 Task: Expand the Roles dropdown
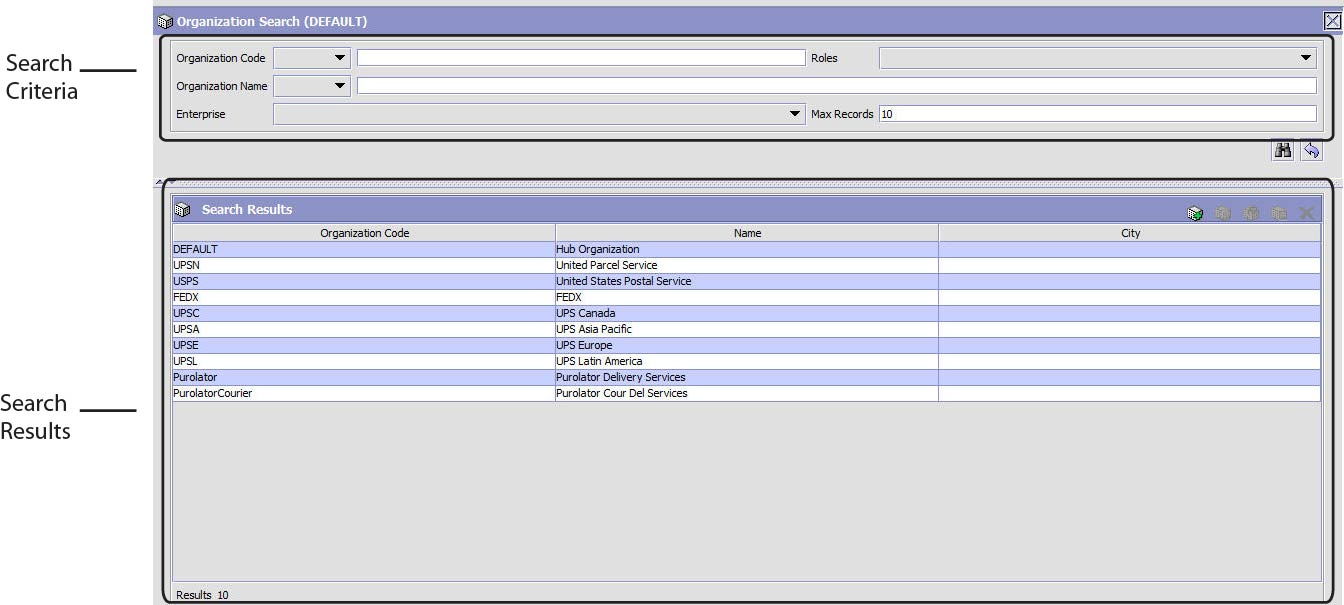1098,58
